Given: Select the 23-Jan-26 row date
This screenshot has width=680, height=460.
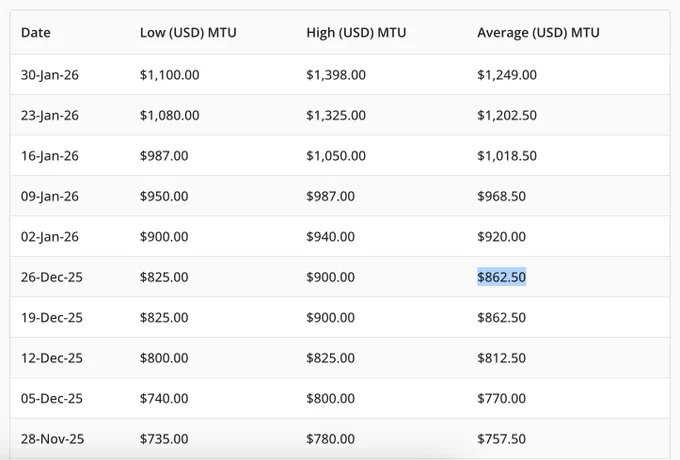Looking at the screenshot, I should click(50, 115).
